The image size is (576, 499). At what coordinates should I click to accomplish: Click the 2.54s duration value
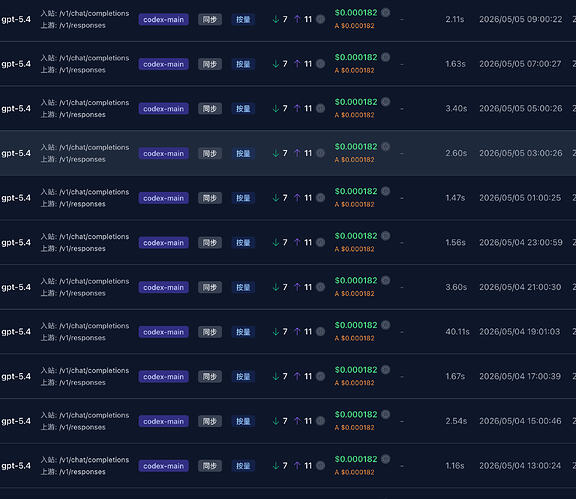coord(456,421)
